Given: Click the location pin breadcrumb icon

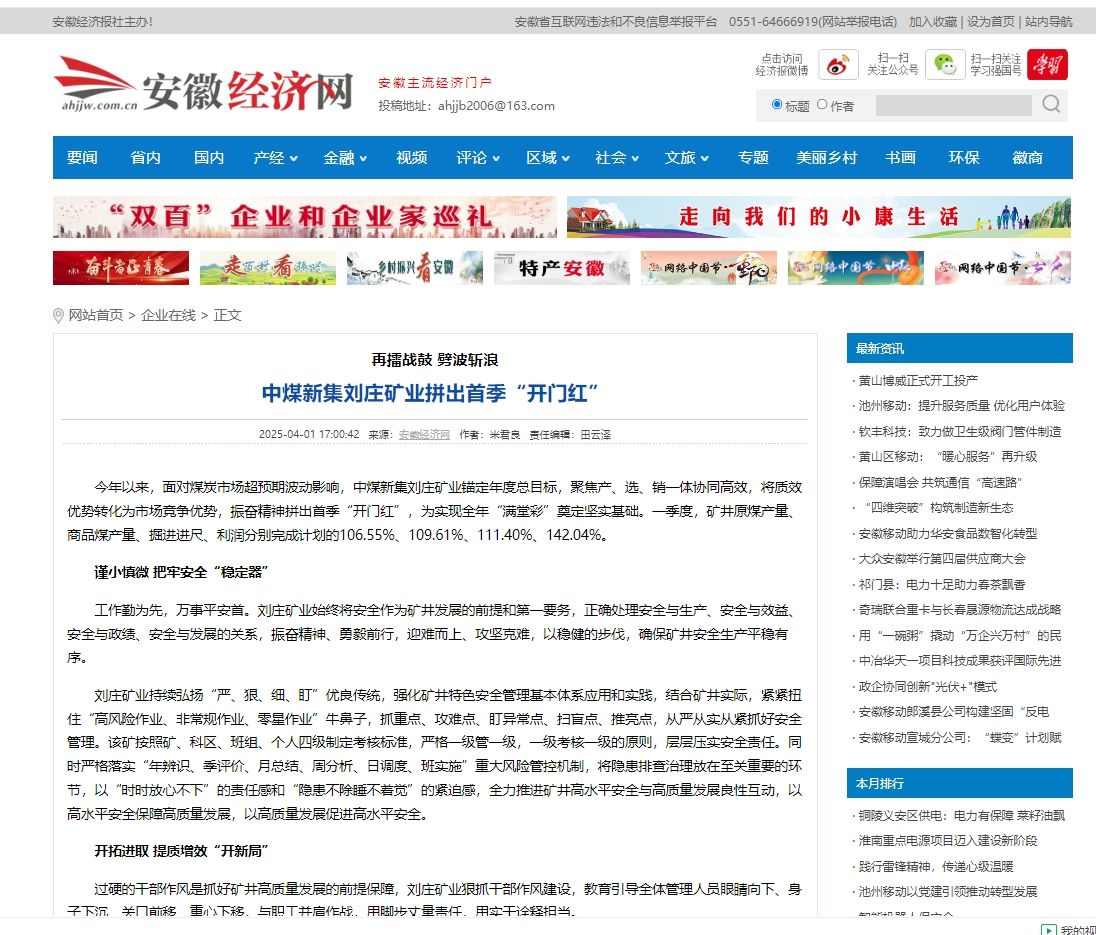Looking at the screenshot, I should [58, 316].
